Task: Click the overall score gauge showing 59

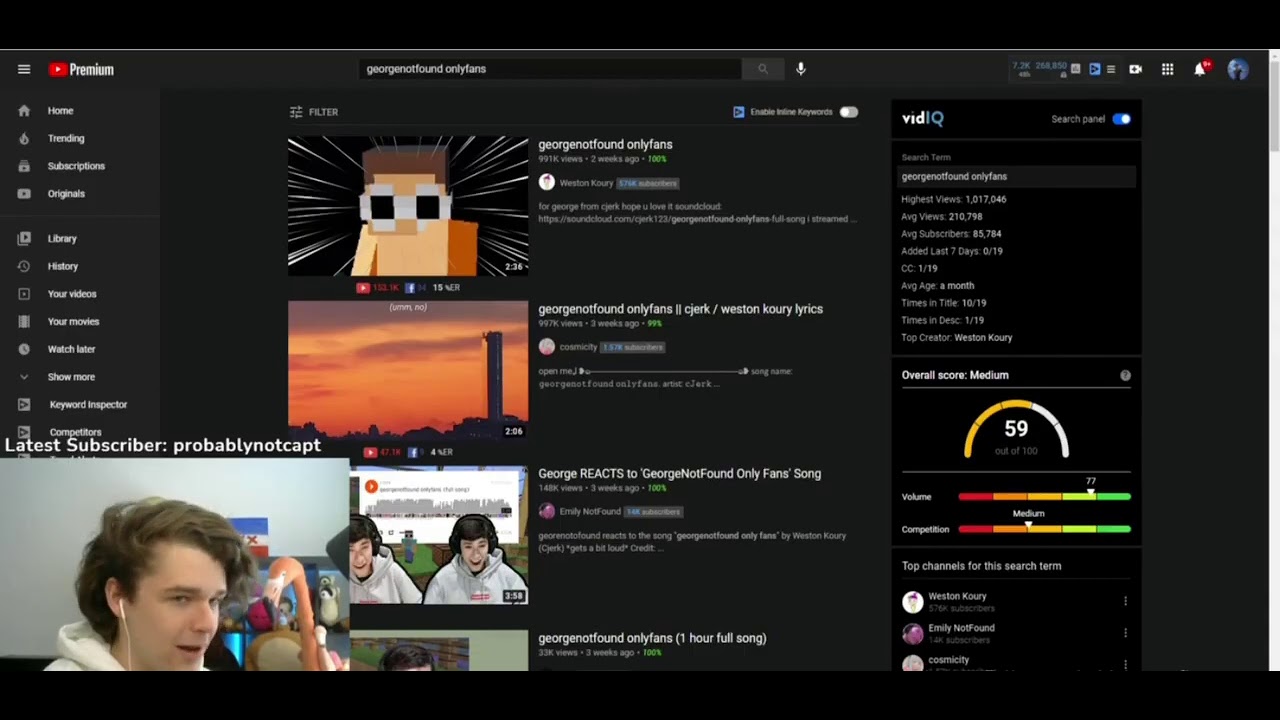Action: 1016,430
